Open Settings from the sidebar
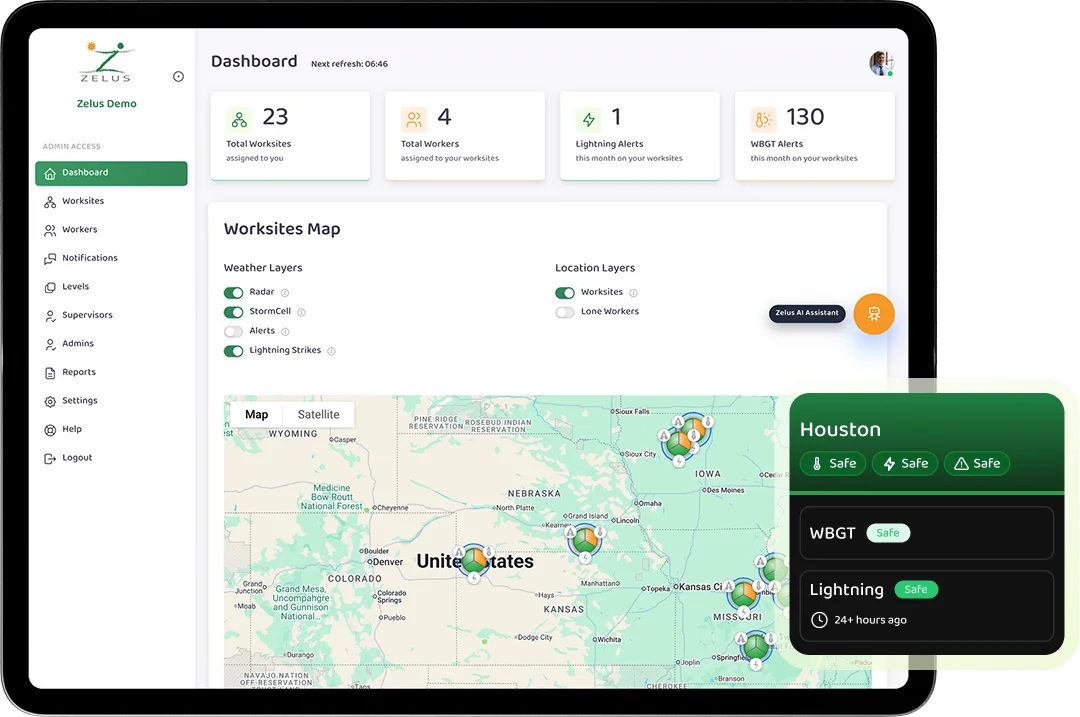Image resolution: width=1080 pixels, height=717 pixels. coord(79,401)
